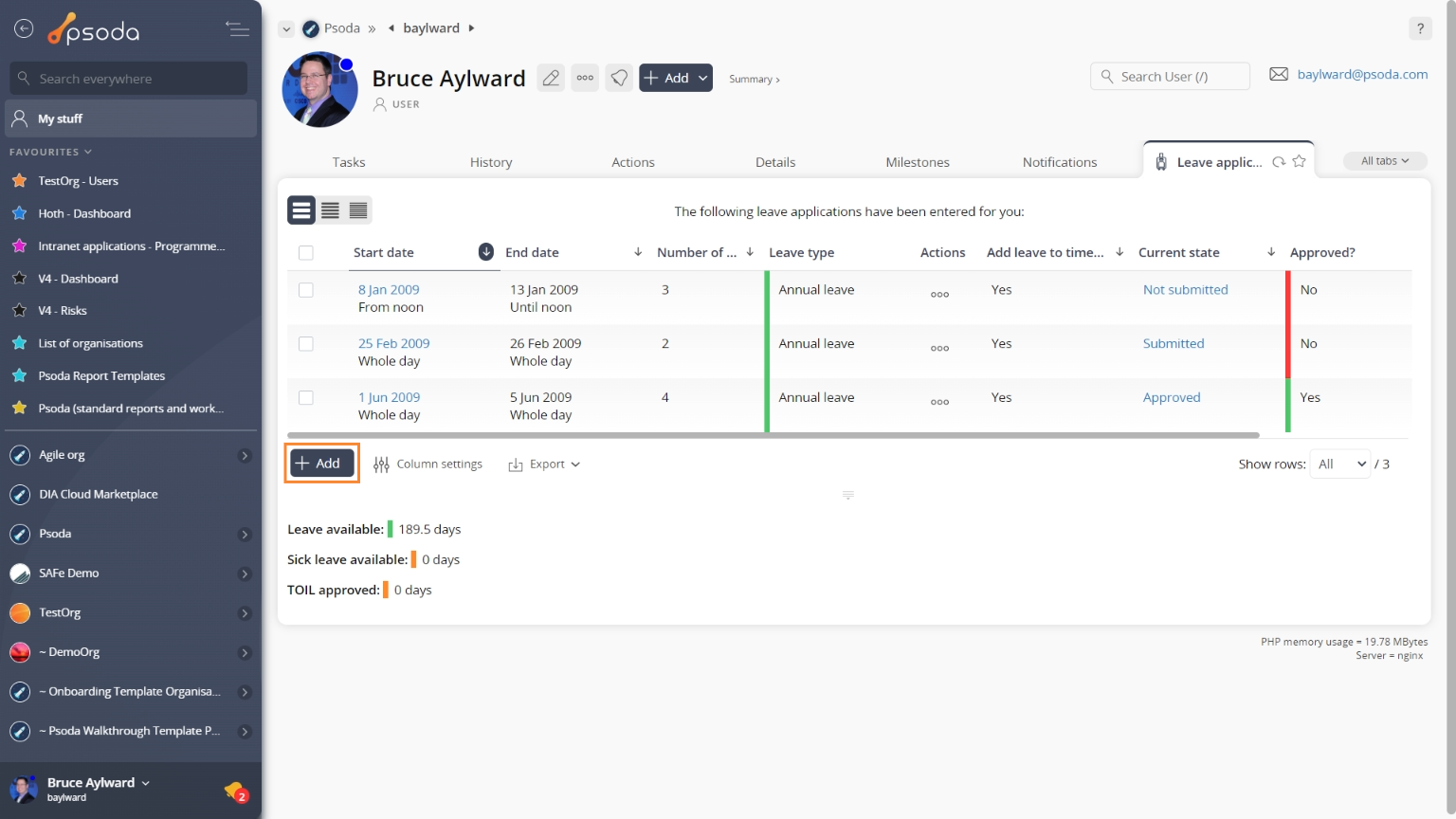Select the 1 Jun 2009 row checkbox
Screen dimensions: 1456x819
[x=305, y=398]
